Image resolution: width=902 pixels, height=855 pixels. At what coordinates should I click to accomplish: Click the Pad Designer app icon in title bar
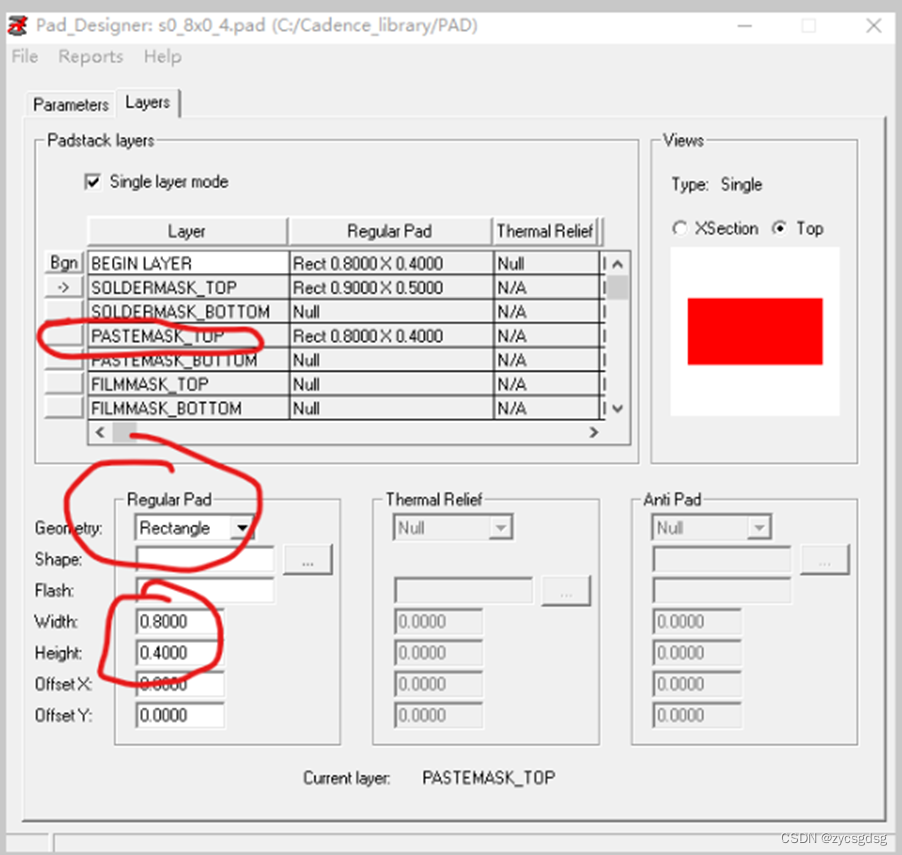click(x=17, y=24)
